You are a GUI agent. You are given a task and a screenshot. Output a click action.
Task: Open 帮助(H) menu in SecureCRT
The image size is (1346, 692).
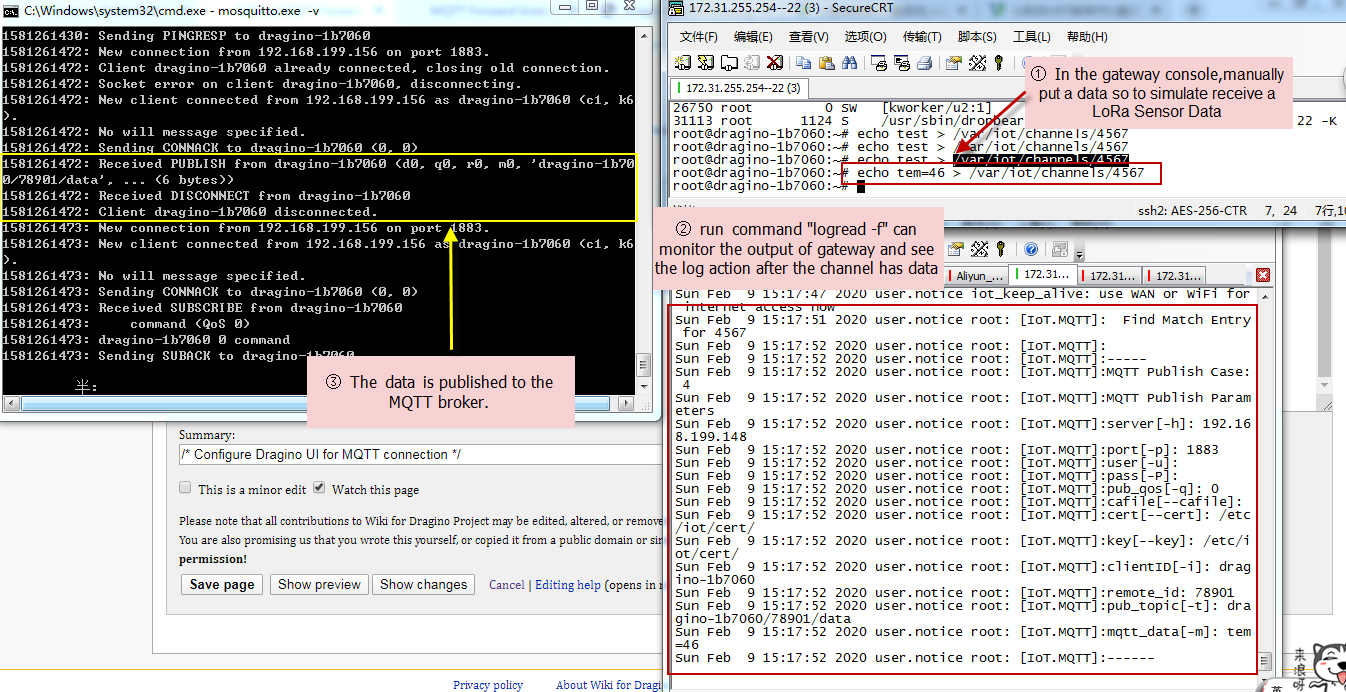(1087, 37)
